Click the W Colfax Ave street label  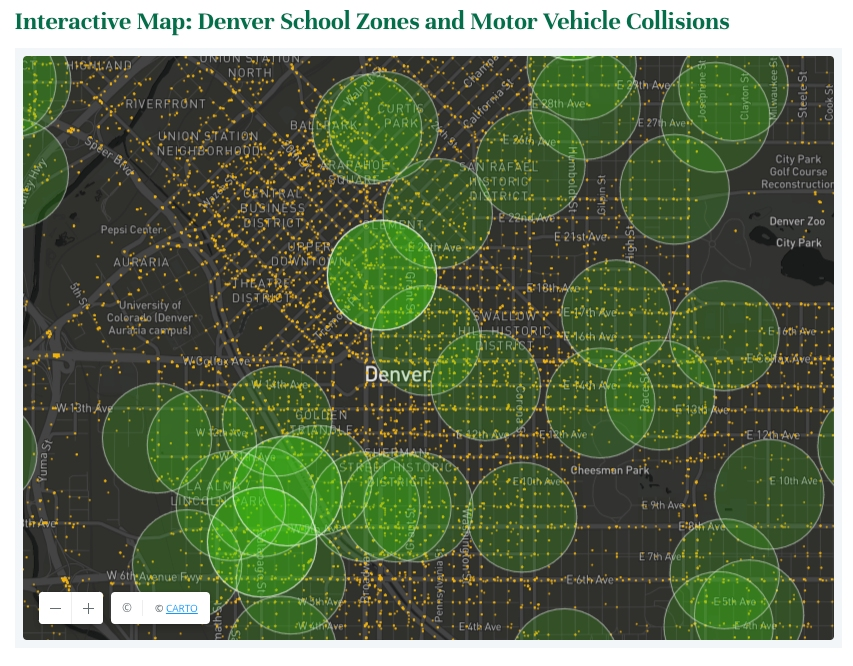pos(216,361)
